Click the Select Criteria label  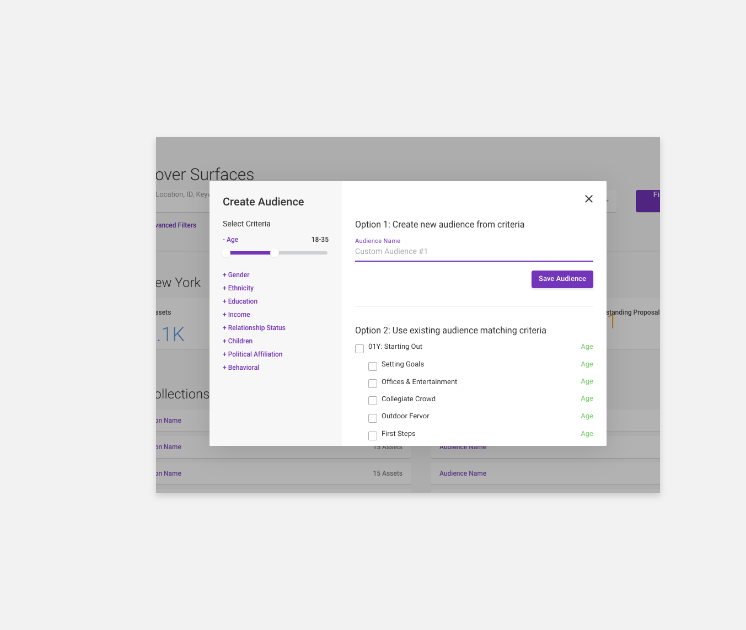(246, 224)
